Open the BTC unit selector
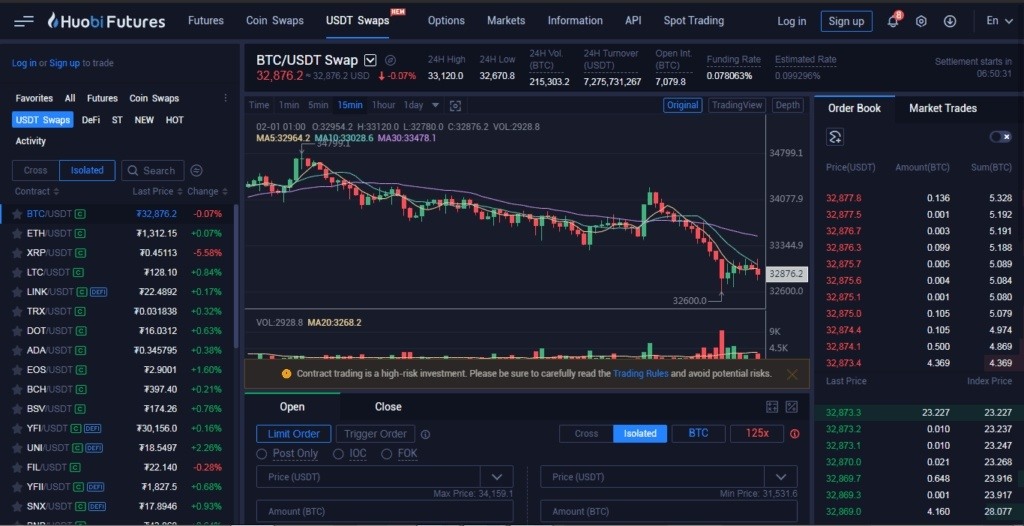This screenshot has height=526, width=1024. [698, 433]
